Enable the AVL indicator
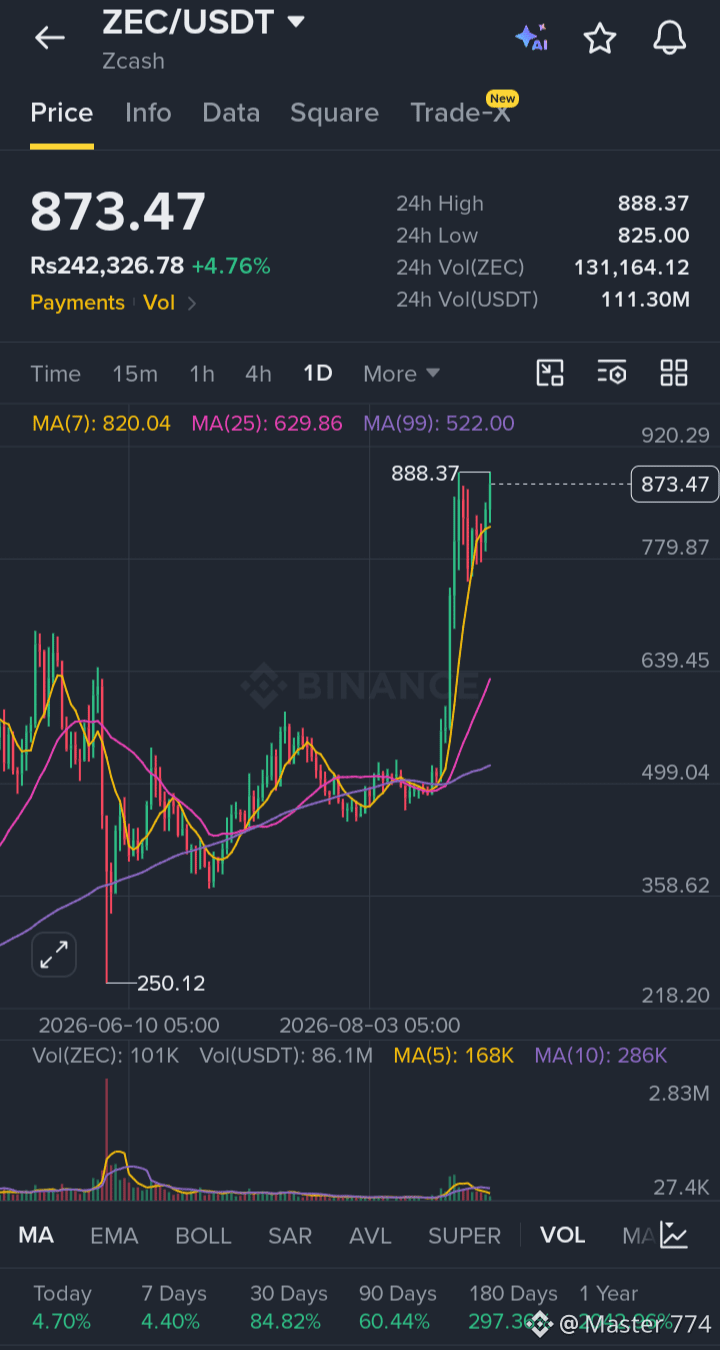 tap(370, 1236)
